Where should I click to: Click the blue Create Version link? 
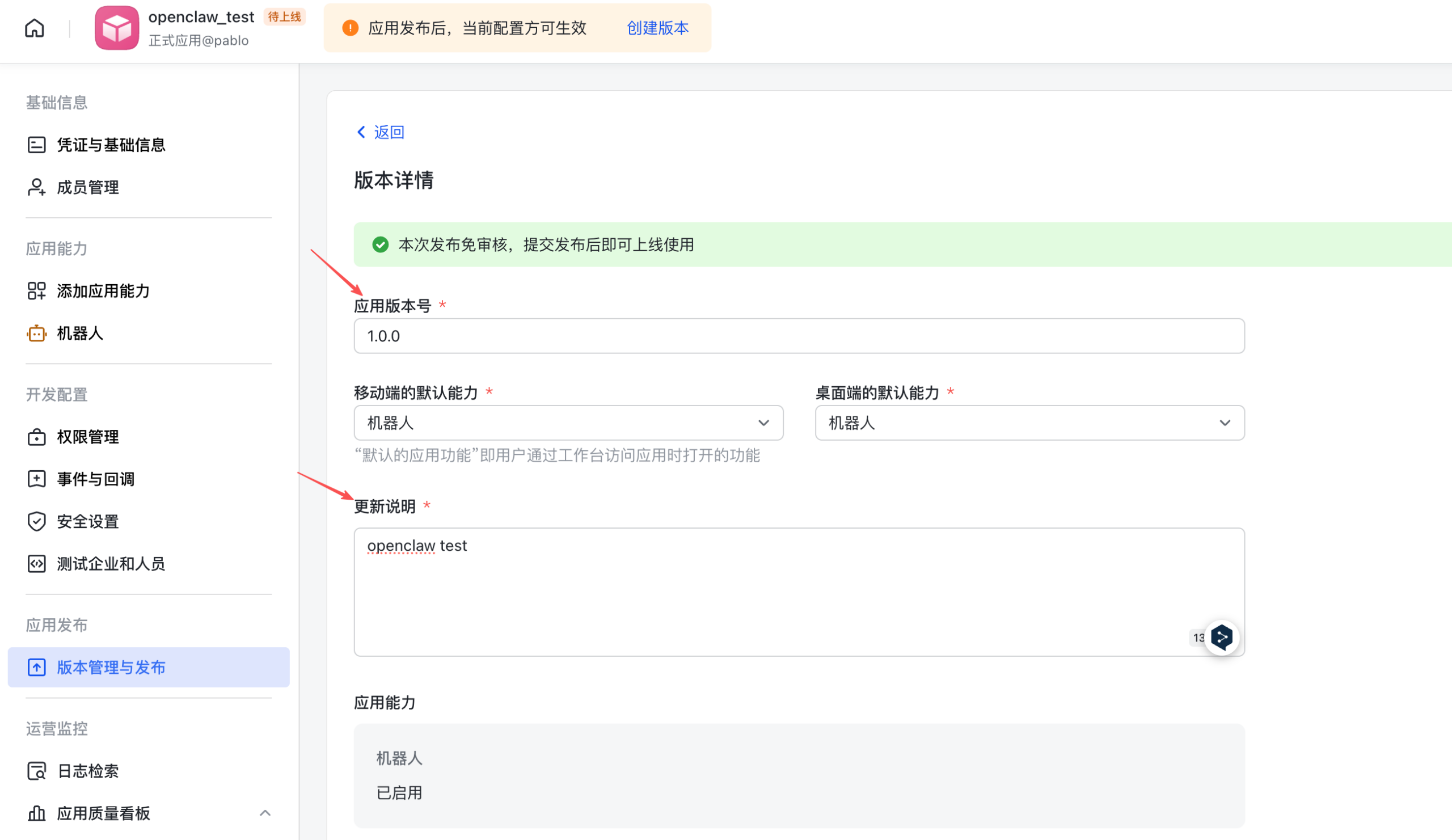click(x=657, y=28)
